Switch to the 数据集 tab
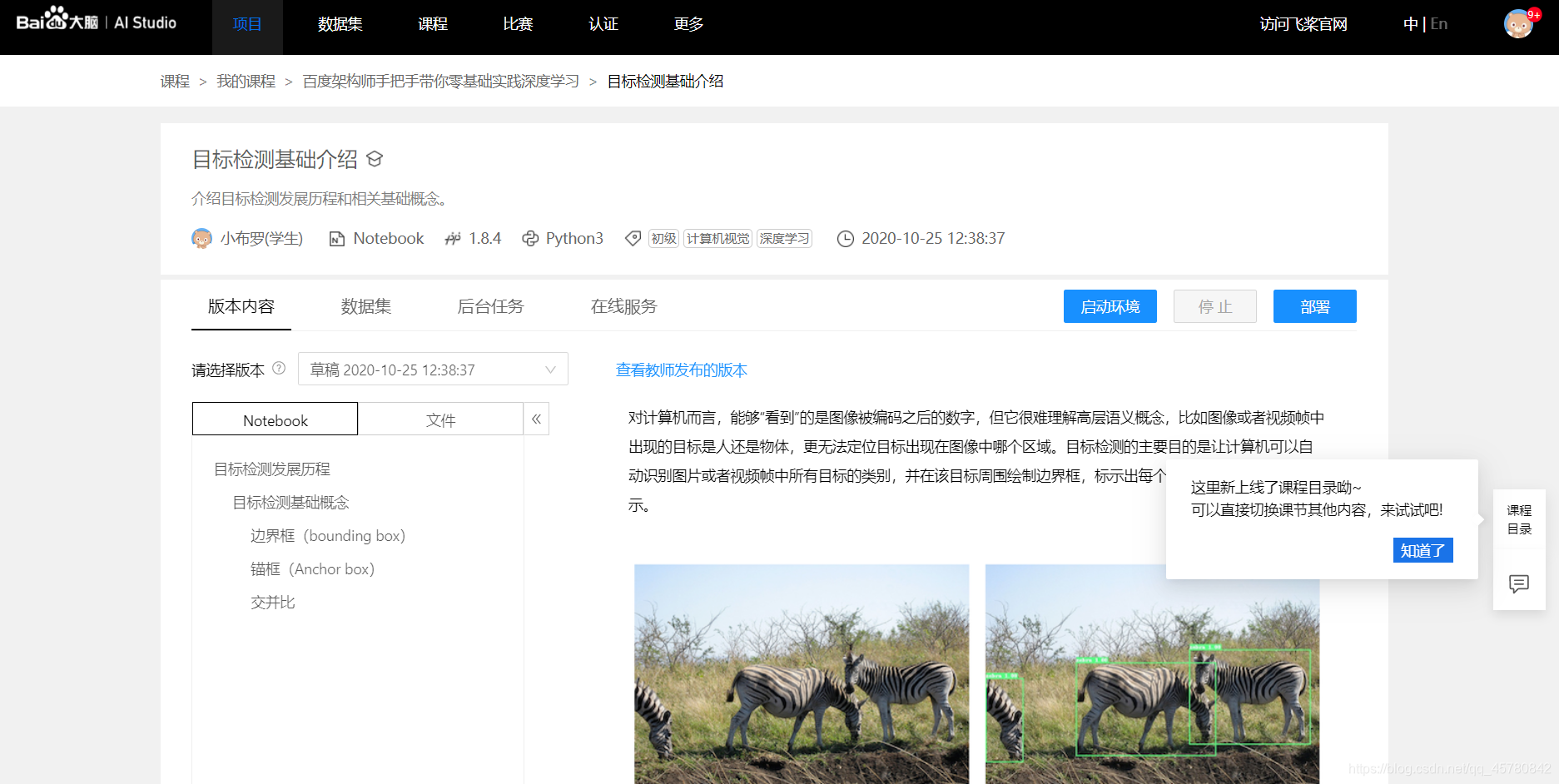The image size is (1559, 784). 366,306
